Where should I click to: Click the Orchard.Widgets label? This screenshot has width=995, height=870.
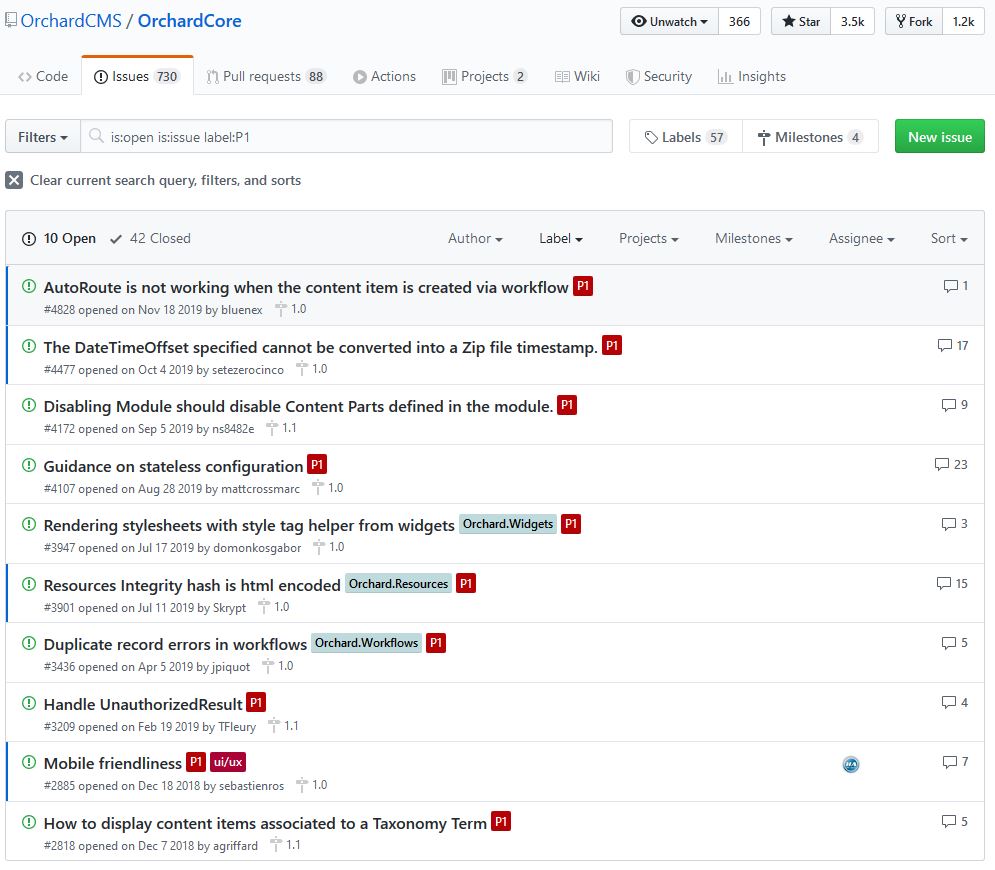coord(508,524)
